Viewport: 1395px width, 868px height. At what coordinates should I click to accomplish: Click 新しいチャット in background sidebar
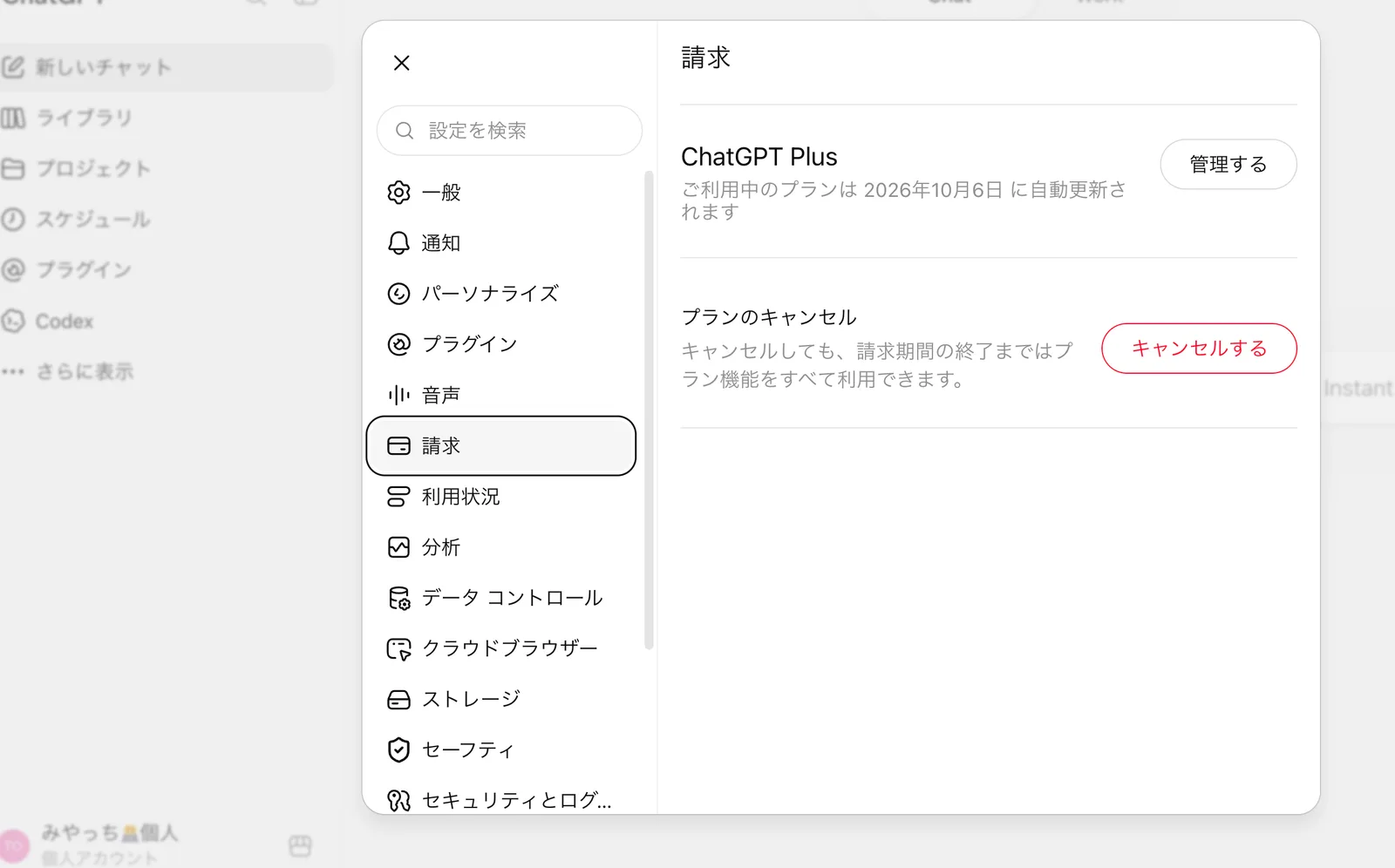coord(166,67)
